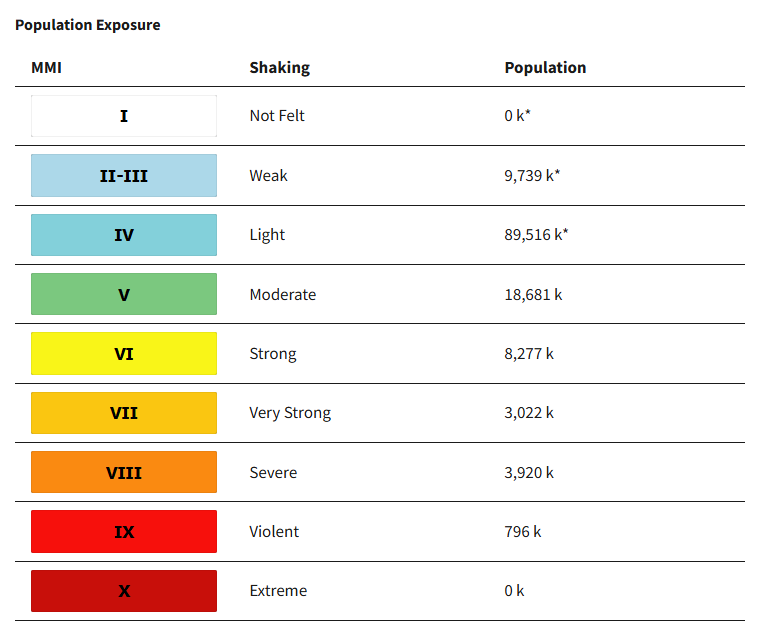Viewport: 761px width, 639px height.
Task: Select the red IX intensity box
Action: pyautogui.click(x=124, y=532)
